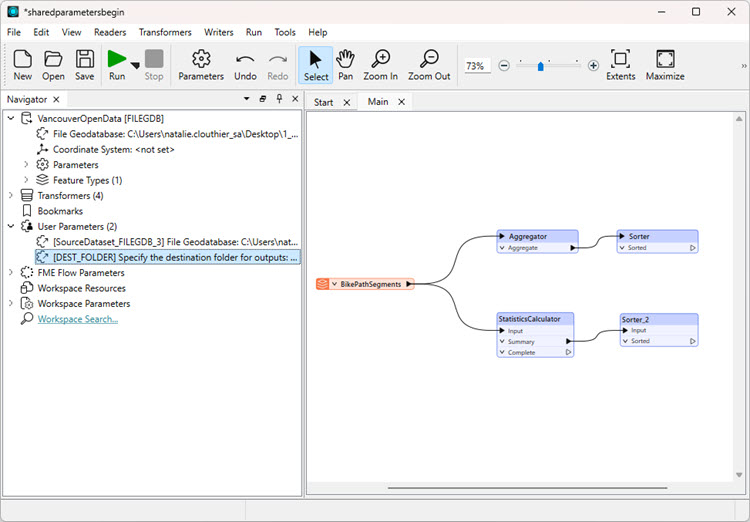Switch to the Start tab
The height and width of the screenshot is (522, 750).
click(x=323, y=102)
